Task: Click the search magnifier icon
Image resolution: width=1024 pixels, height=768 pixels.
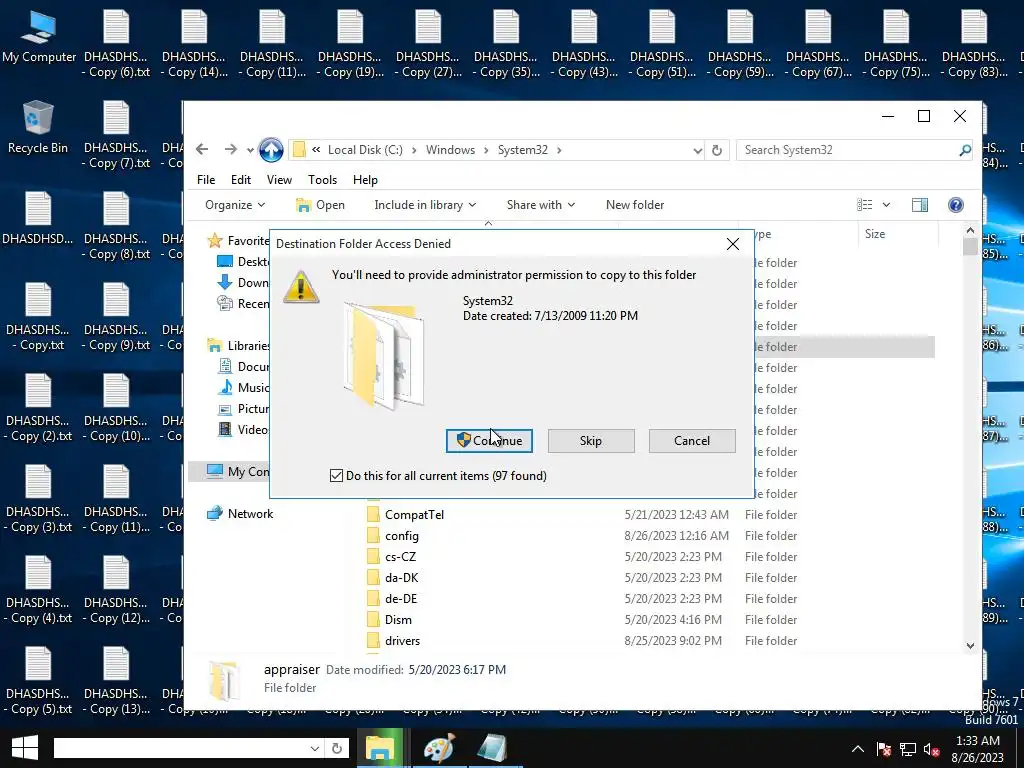Action: (x=965, y=150)
